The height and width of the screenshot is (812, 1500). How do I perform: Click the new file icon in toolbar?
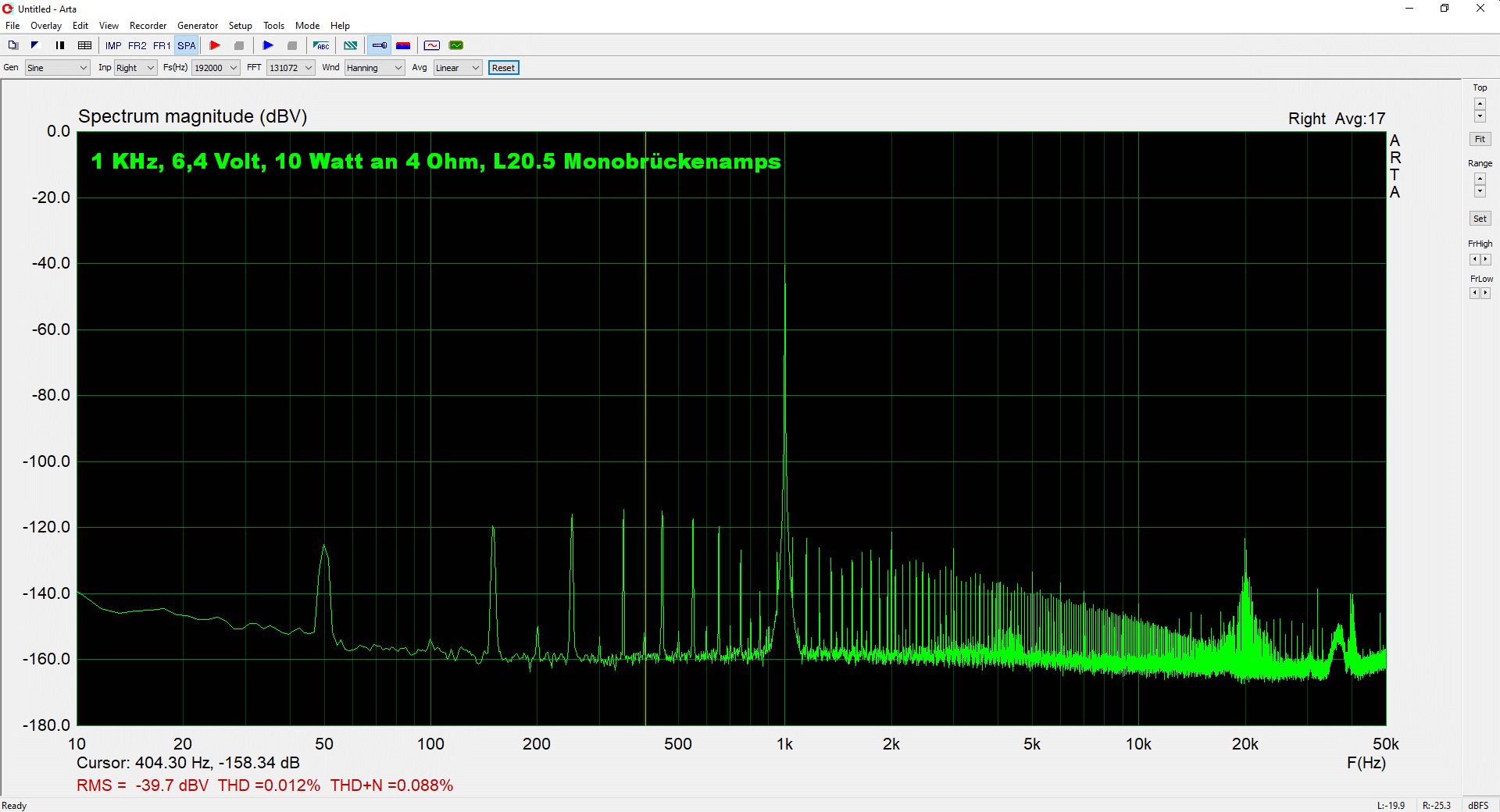click(13, 45)
